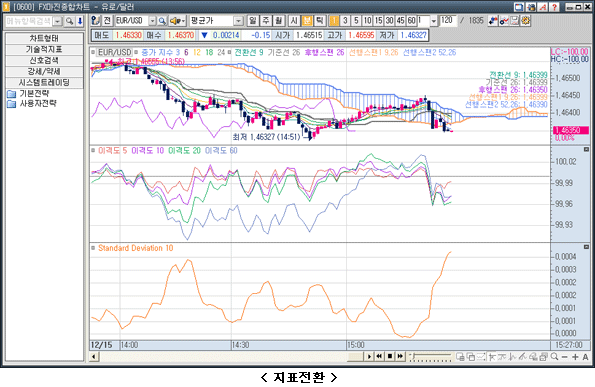Switch to 일 (daily) chart period
595x387 pixels.
252,20
